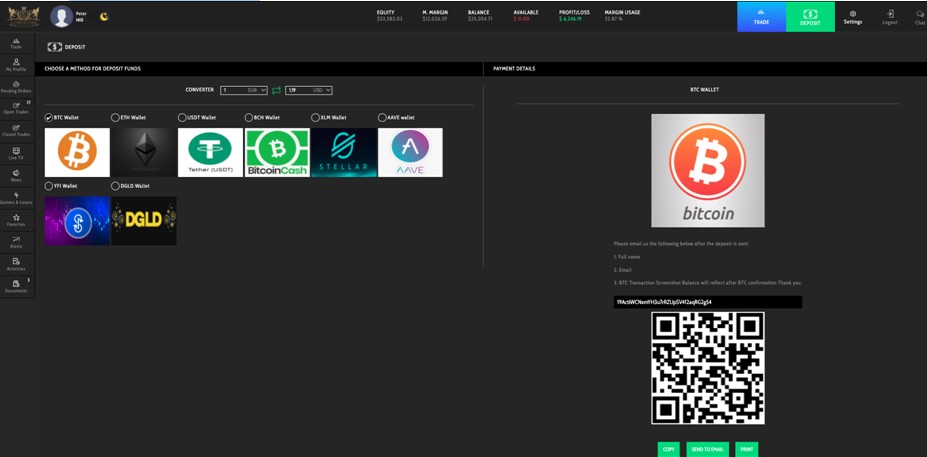Open Favorites in the sidebar

[17, 221]
